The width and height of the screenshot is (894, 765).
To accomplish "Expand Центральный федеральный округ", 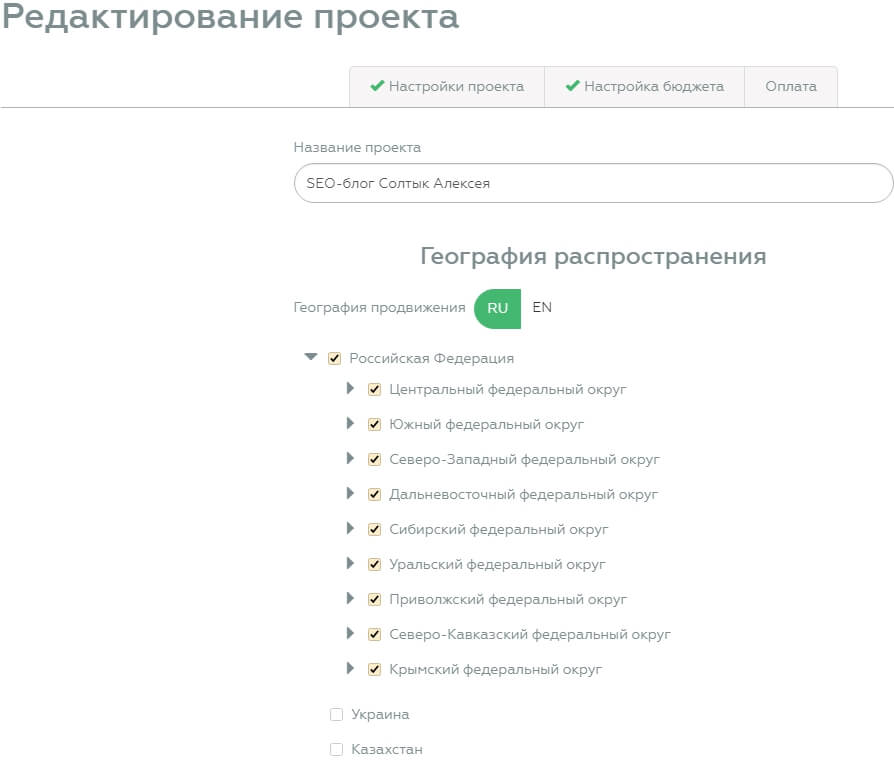I will [x=350, y=388].
